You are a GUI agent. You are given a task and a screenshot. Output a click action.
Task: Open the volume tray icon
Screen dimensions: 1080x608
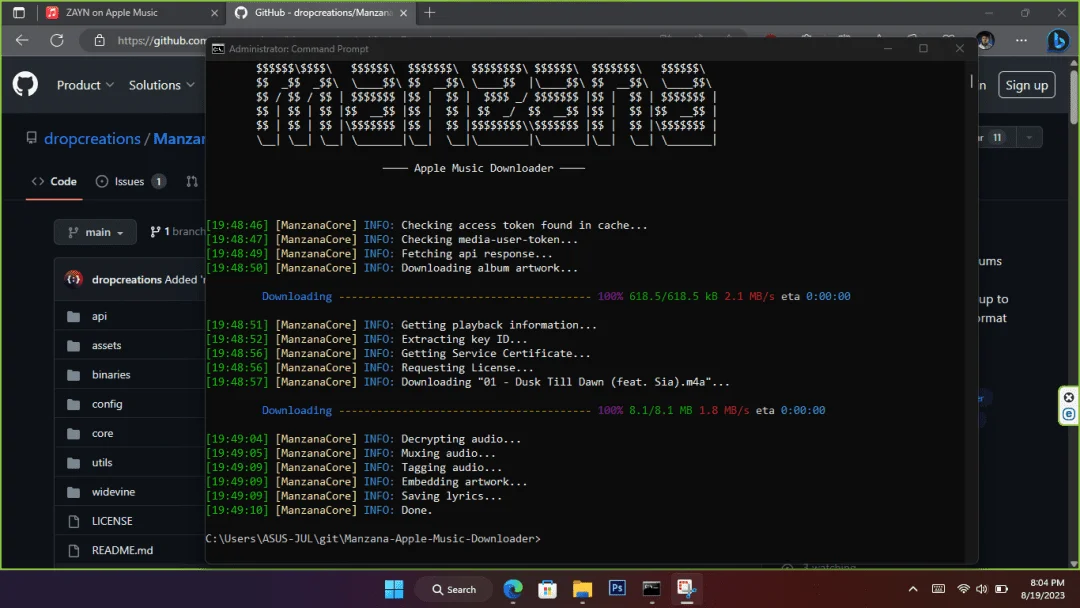coord(982,589)
